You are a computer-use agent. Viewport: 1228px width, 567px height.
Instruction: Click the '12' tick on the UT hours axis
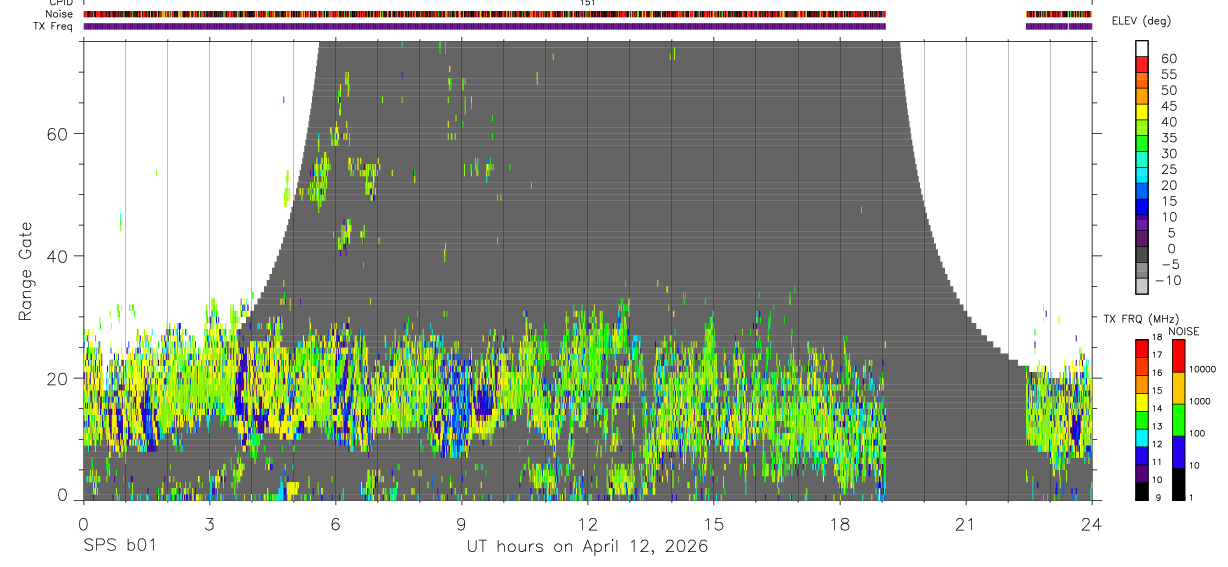pos(588,524)
